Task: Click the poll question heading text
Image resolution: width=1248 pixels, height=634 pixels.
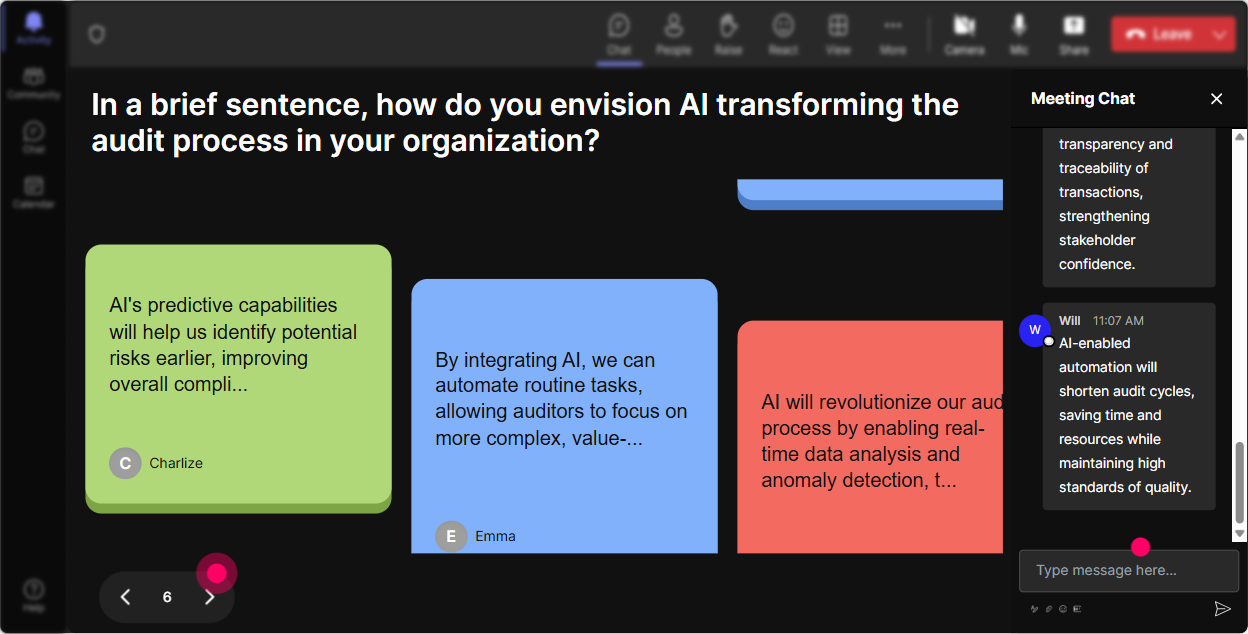Action: pos(525,122)
